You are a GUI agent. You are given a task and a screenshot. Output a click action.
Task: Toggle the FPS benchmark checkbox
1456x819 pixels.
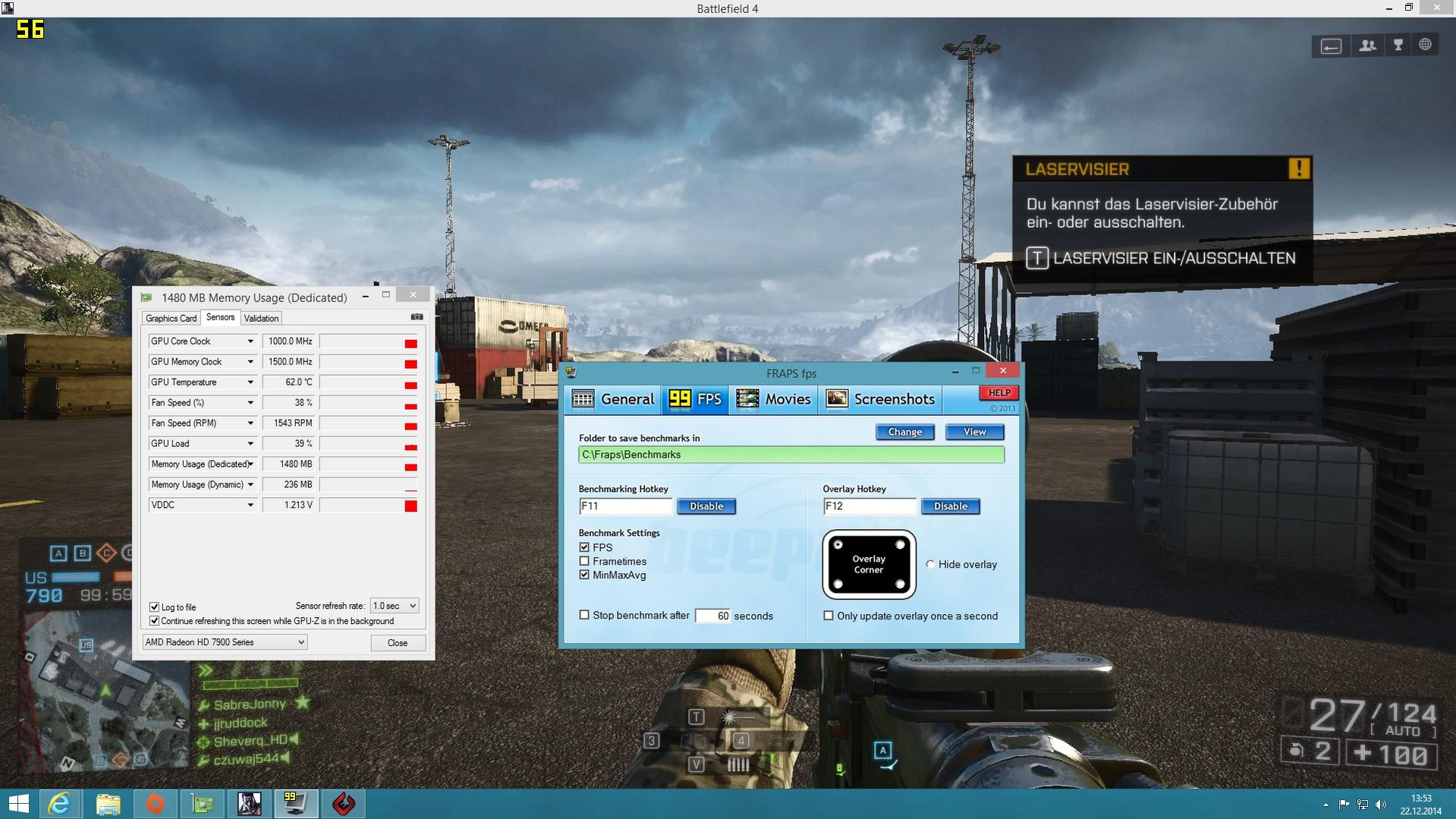(x=584, y=547)
